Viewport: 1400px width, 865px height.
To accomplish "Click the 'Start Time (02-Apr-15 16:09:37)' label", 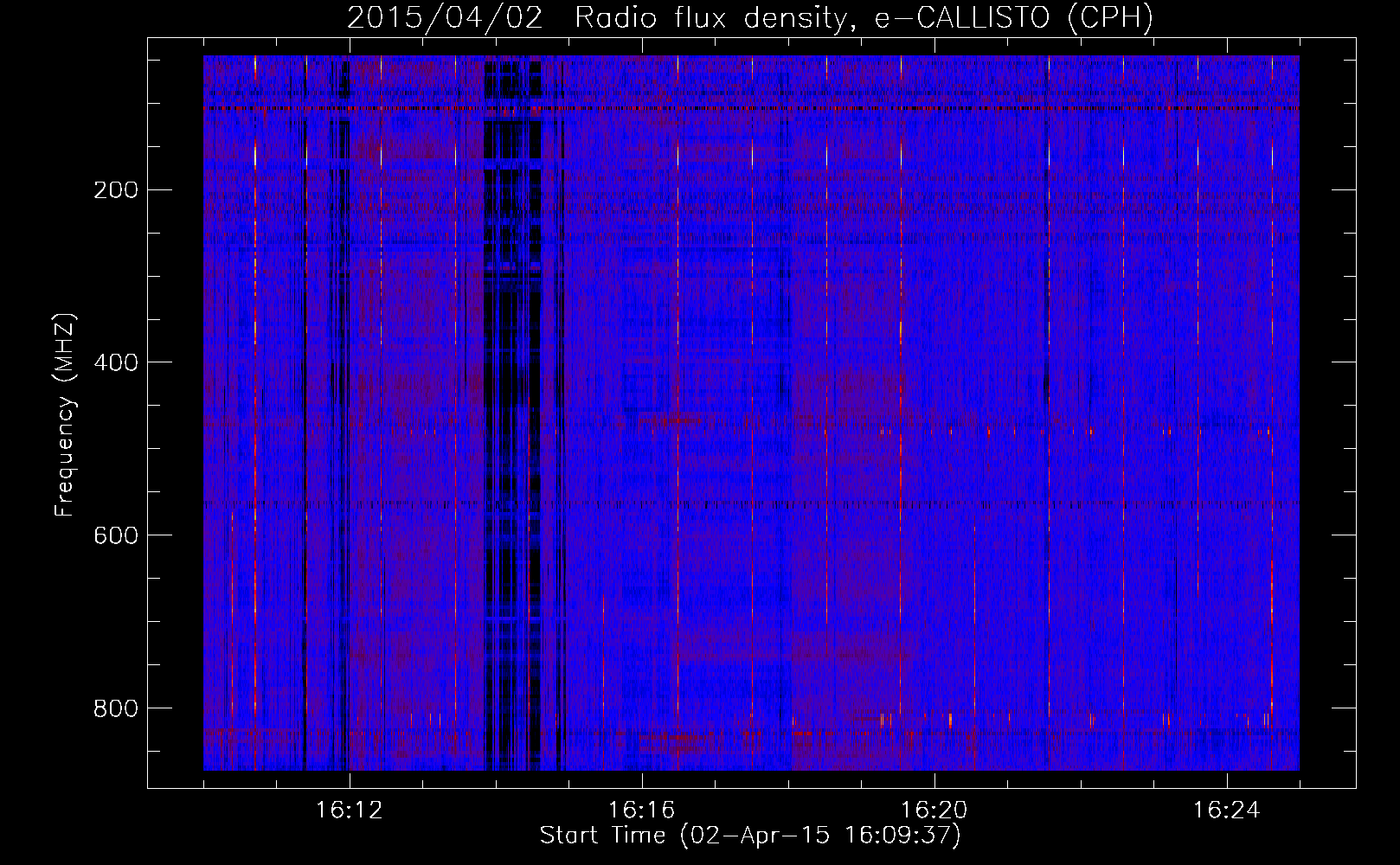I will 750,836.
